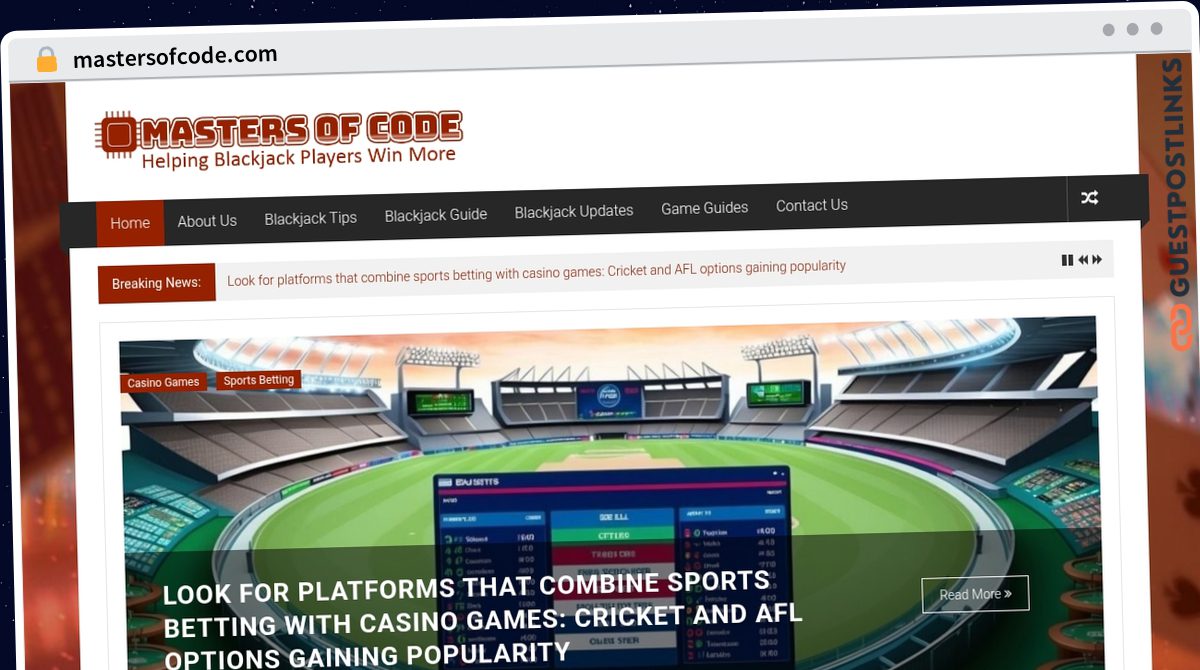The image size is (1200, 670).
Task: Open Game Guides menu item
Action: 704,208
